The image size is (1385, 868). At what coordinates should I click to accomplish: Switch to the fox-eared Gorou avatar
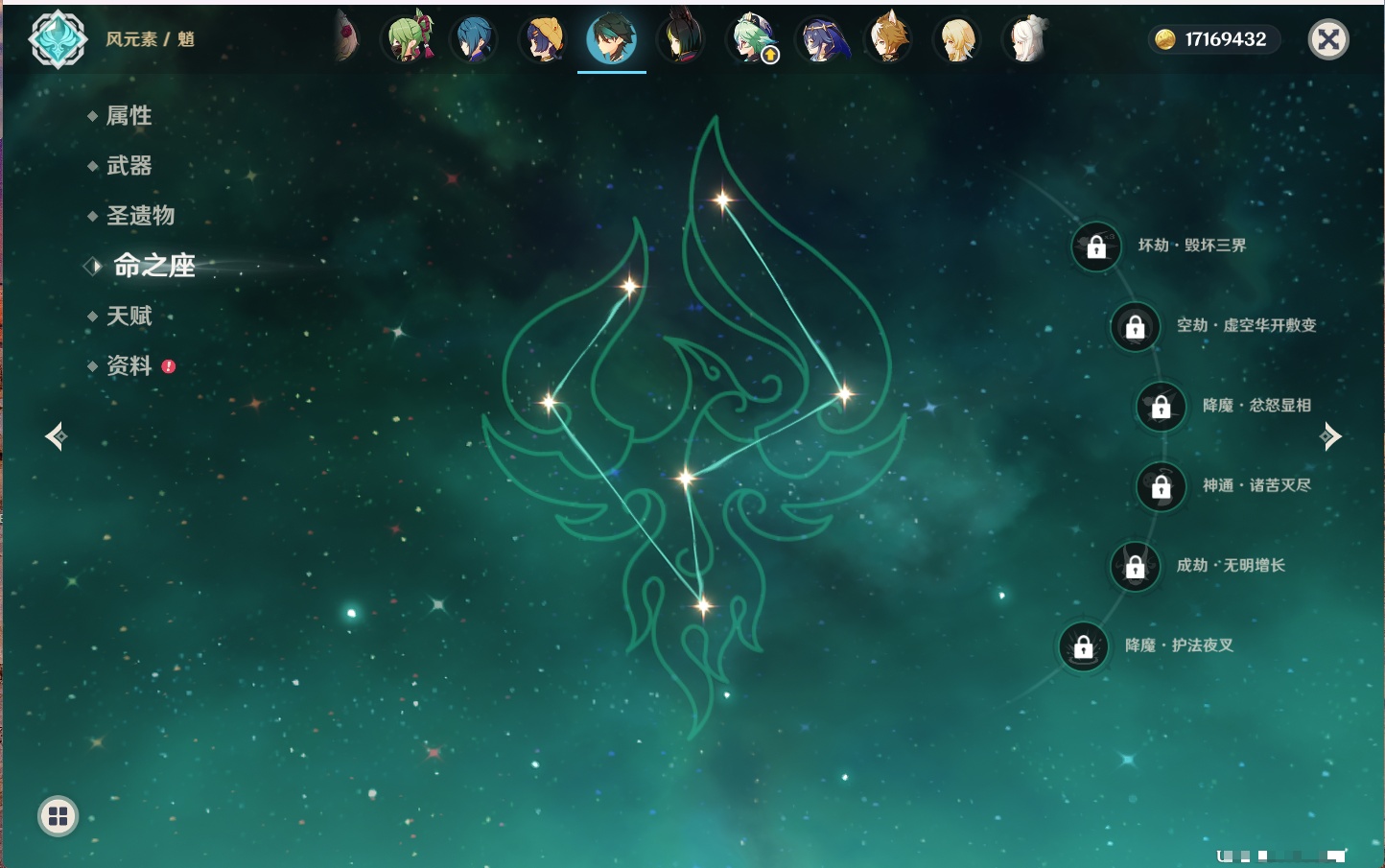coord(888,39)
